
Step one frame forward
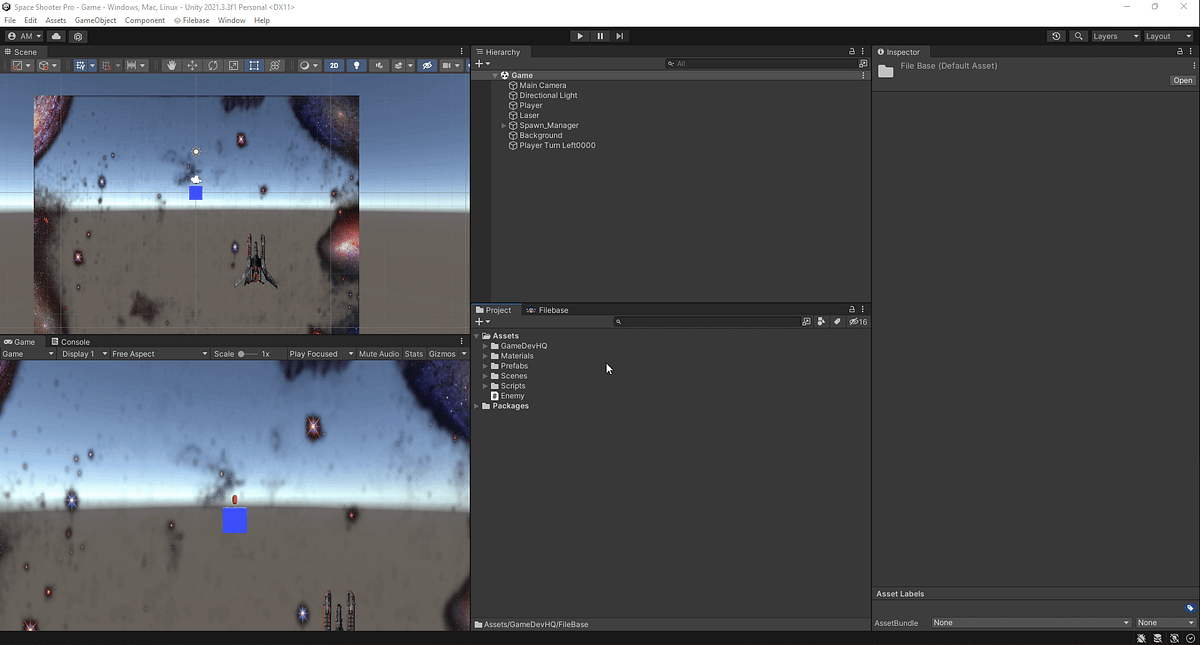point(620,36)
